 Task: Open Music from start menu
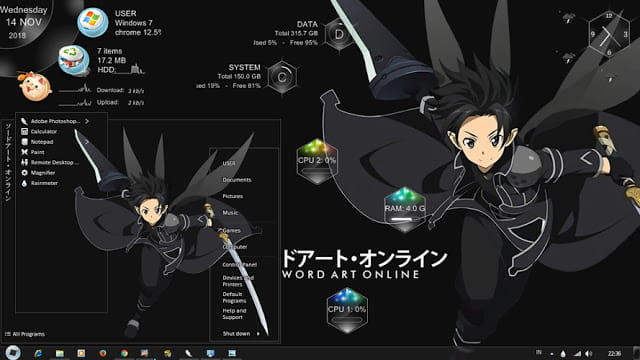click(x=230, y=213)
